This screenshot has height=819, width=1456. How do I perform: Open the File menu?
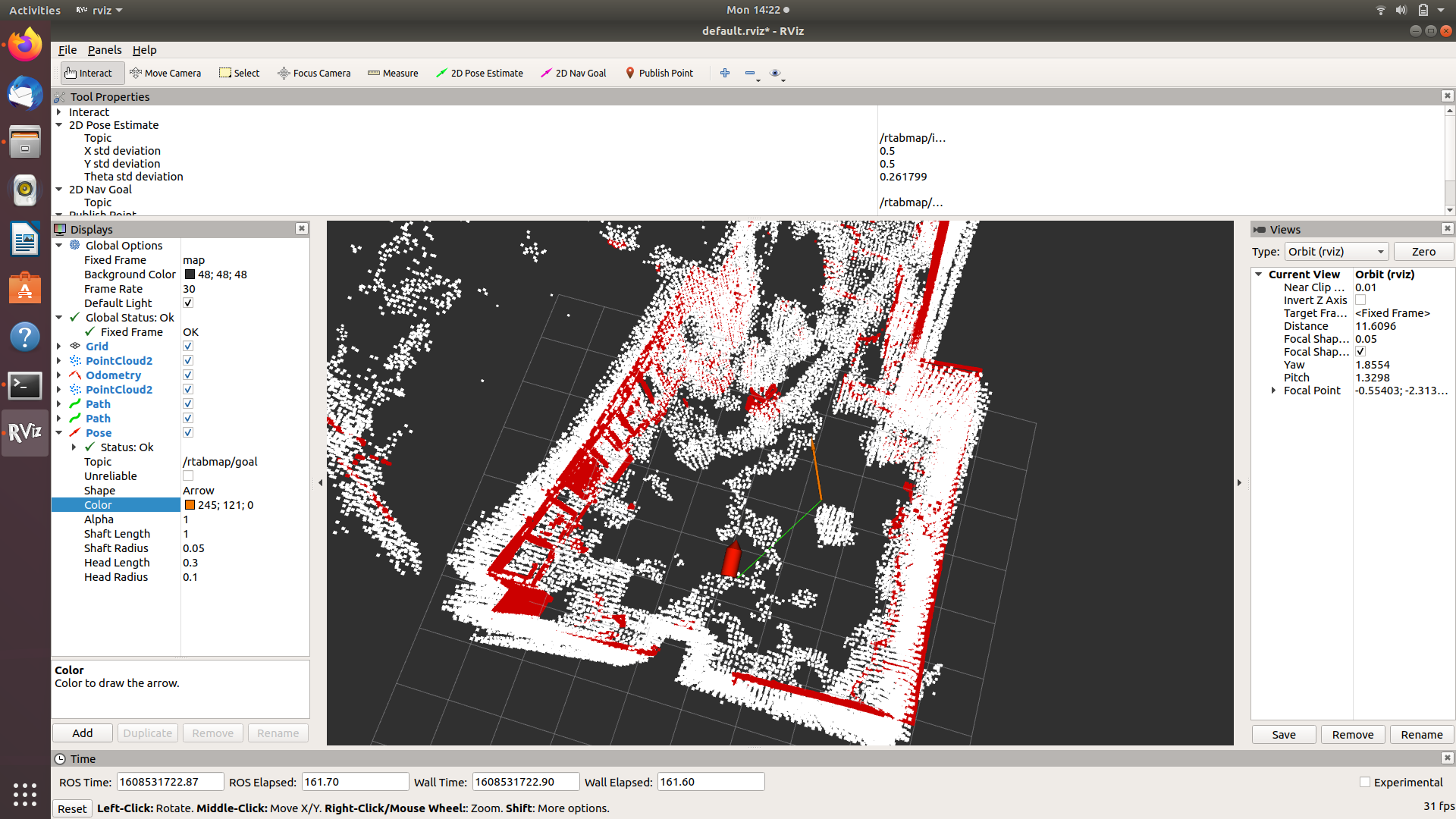[x=67, y=50]
